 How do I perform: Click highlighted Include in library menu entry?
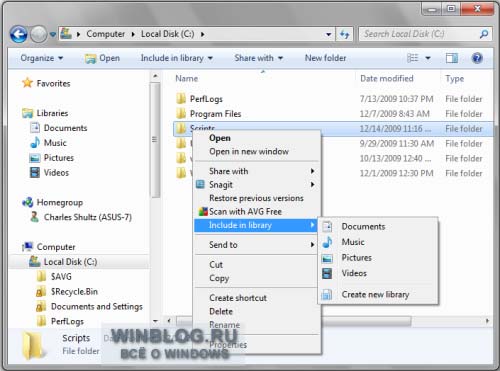click(x=256, y=226)
